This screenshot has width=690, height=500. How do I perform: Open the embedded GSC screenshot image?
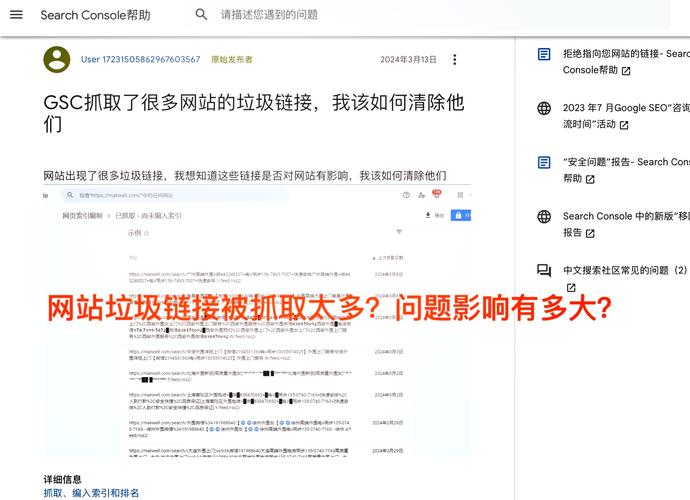(x=257, y=321)
